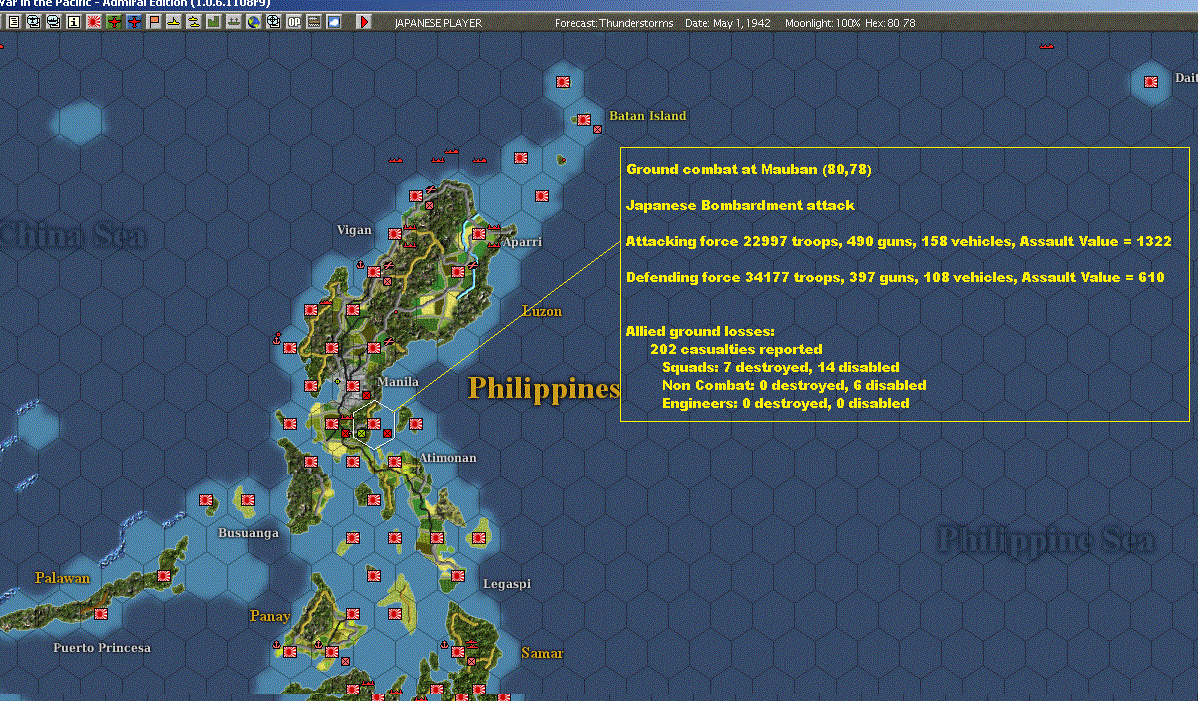Image resolution: width=1198 pixels, height=701 pixels.
Task: Click 'Squads: 7 destroyed, 14 disabled' line
Action: 780,367
